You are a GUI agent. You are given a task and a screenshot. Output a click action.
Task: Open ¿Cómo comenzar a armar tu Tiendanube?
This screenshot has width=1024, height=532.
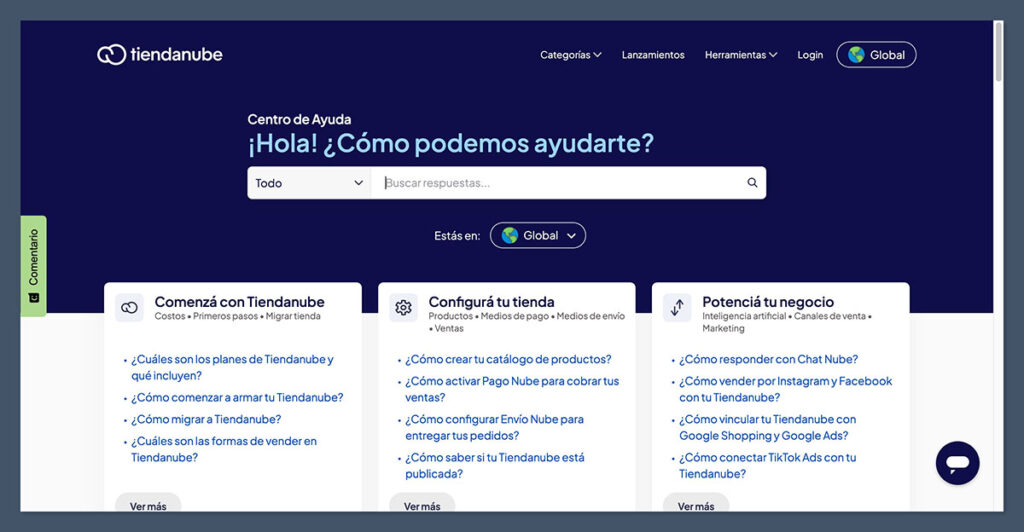[x=237, y=398]
